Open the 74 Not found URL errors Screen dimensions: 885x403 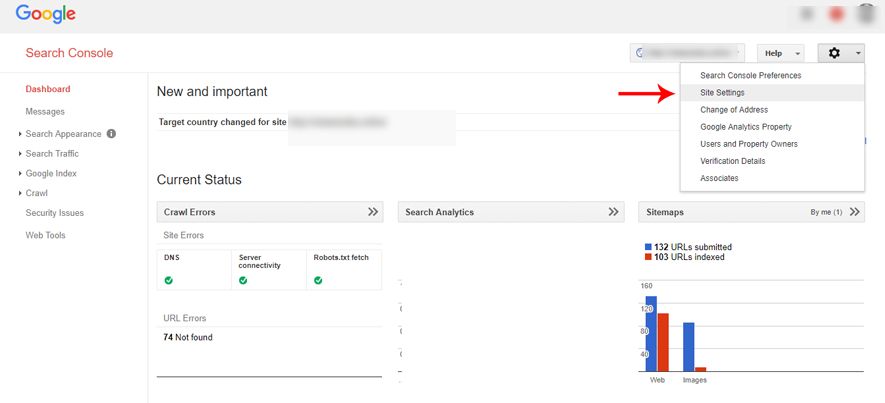pos(188,338)
